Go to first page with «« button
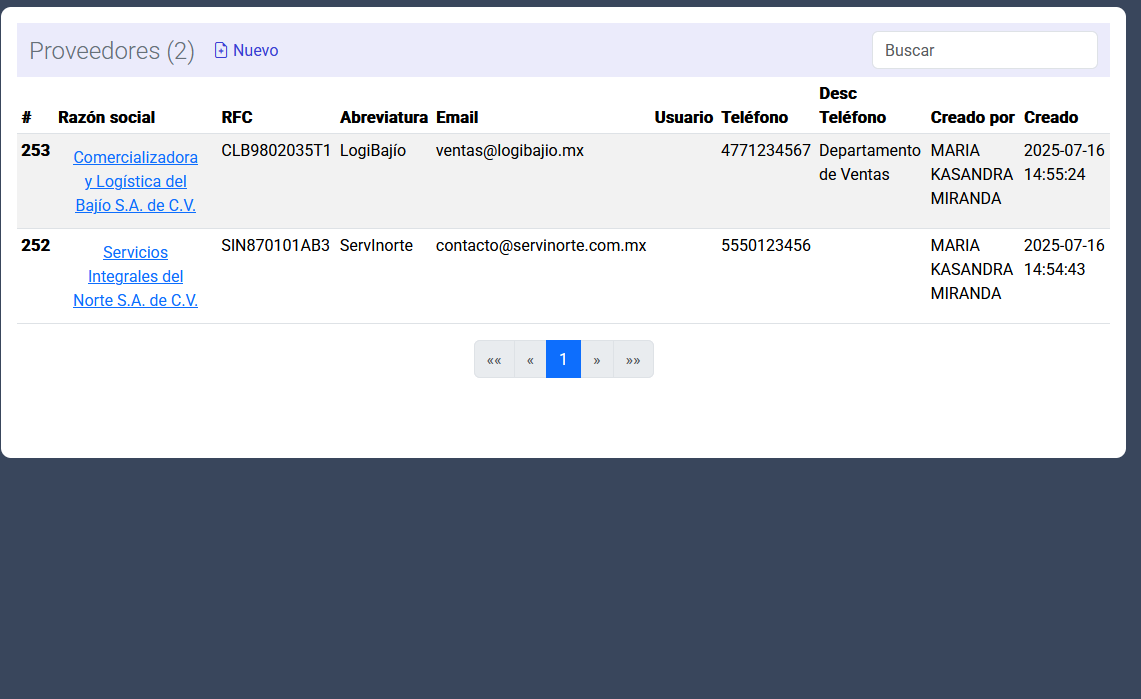 pyautogui.click(x=494, y=359)
